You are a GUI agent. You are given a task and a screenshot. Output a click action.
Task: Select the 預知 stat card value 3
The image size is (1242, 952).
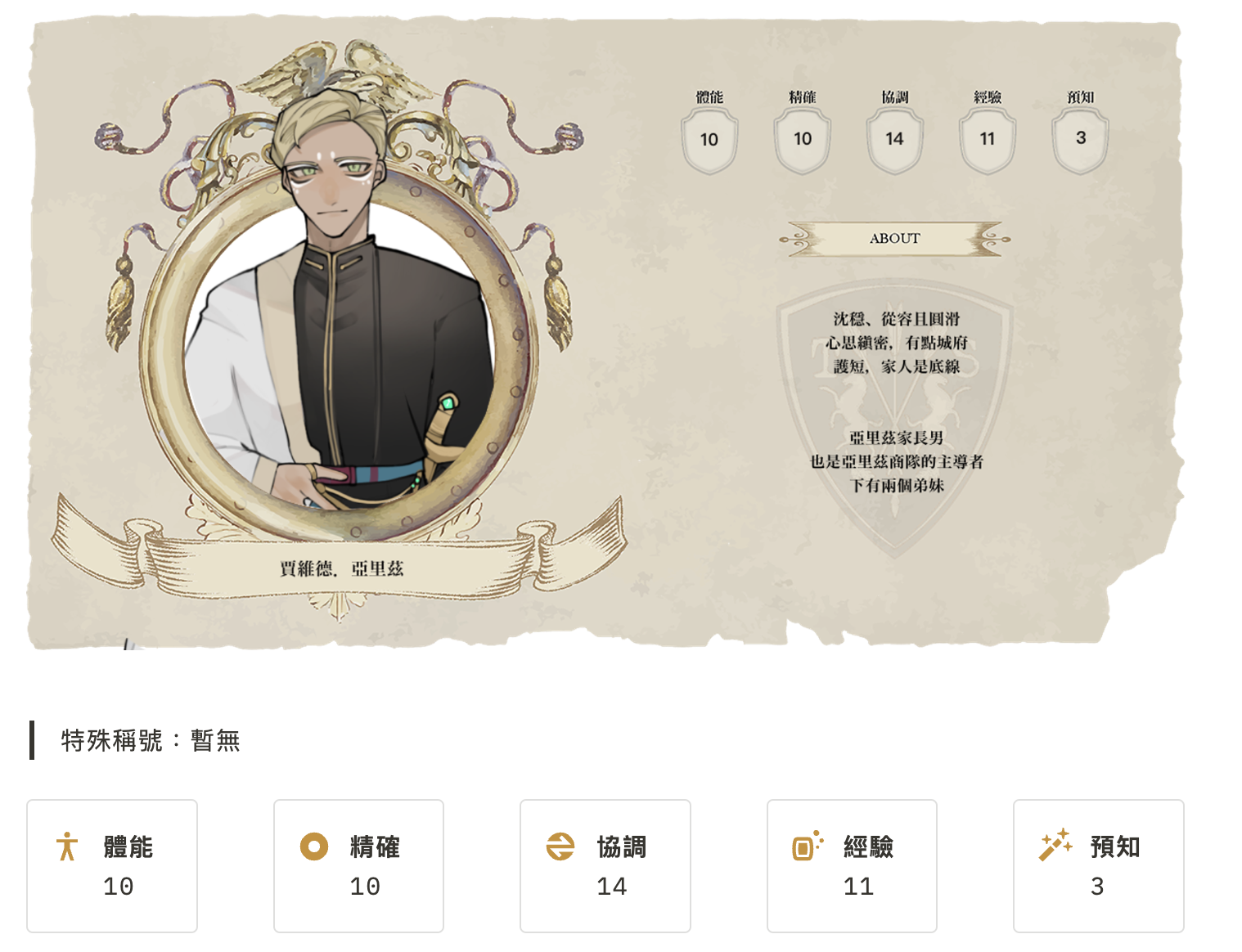coord(1098,887)
